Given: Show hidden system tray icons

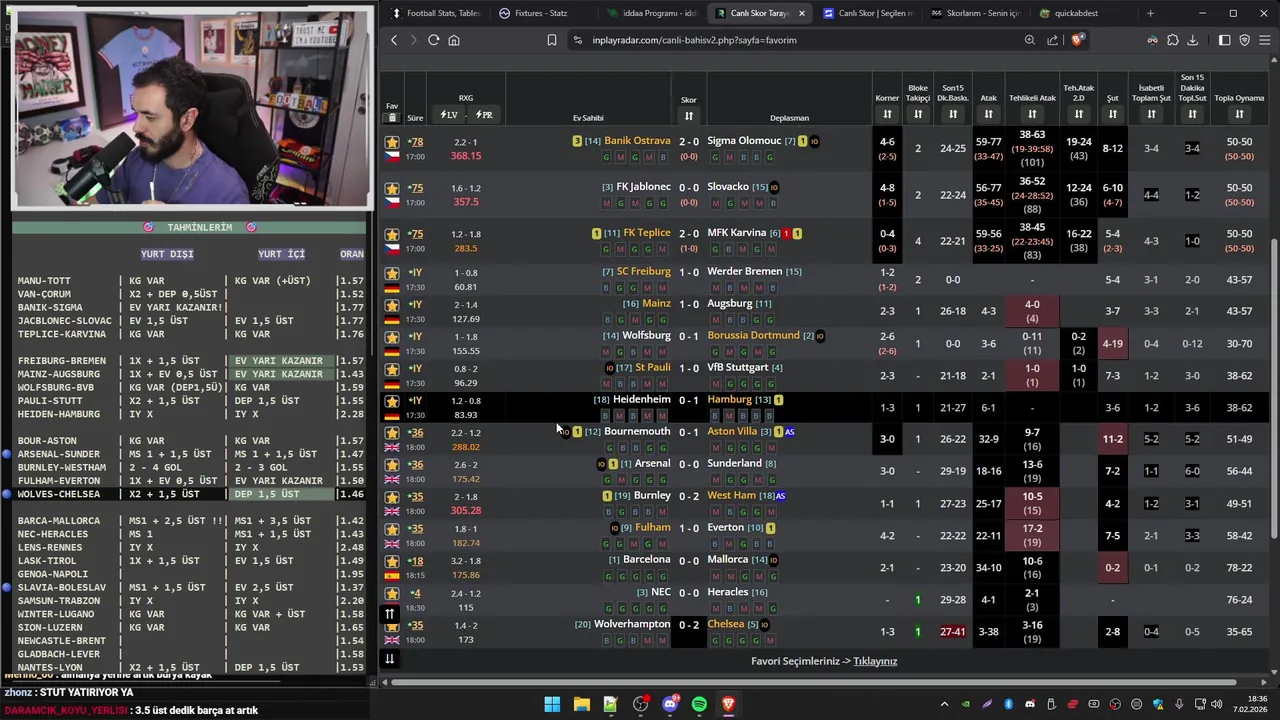Looking at the screenshot, I should [944, 704].
